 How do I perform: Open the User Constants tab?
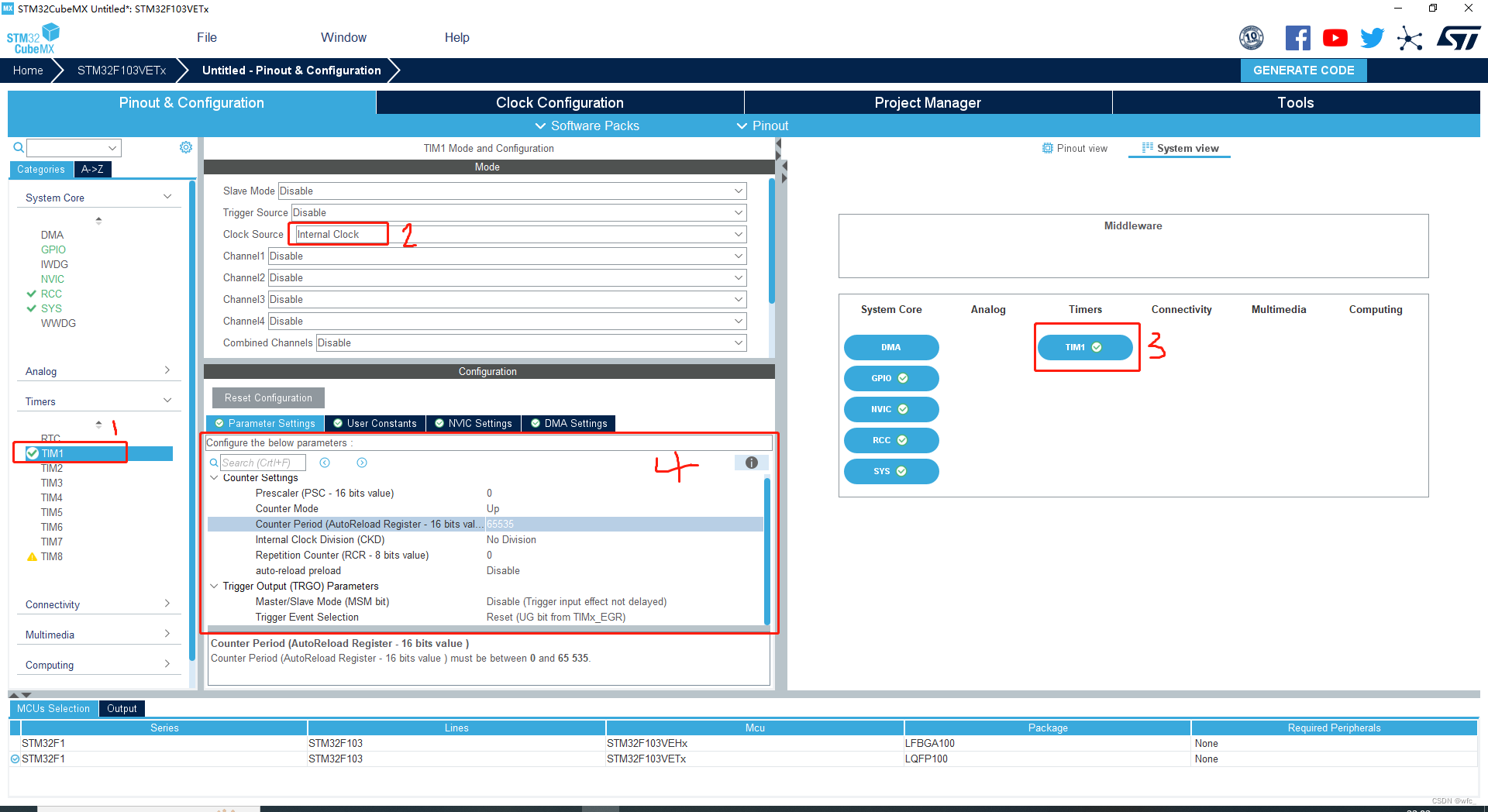click(375, 423)
